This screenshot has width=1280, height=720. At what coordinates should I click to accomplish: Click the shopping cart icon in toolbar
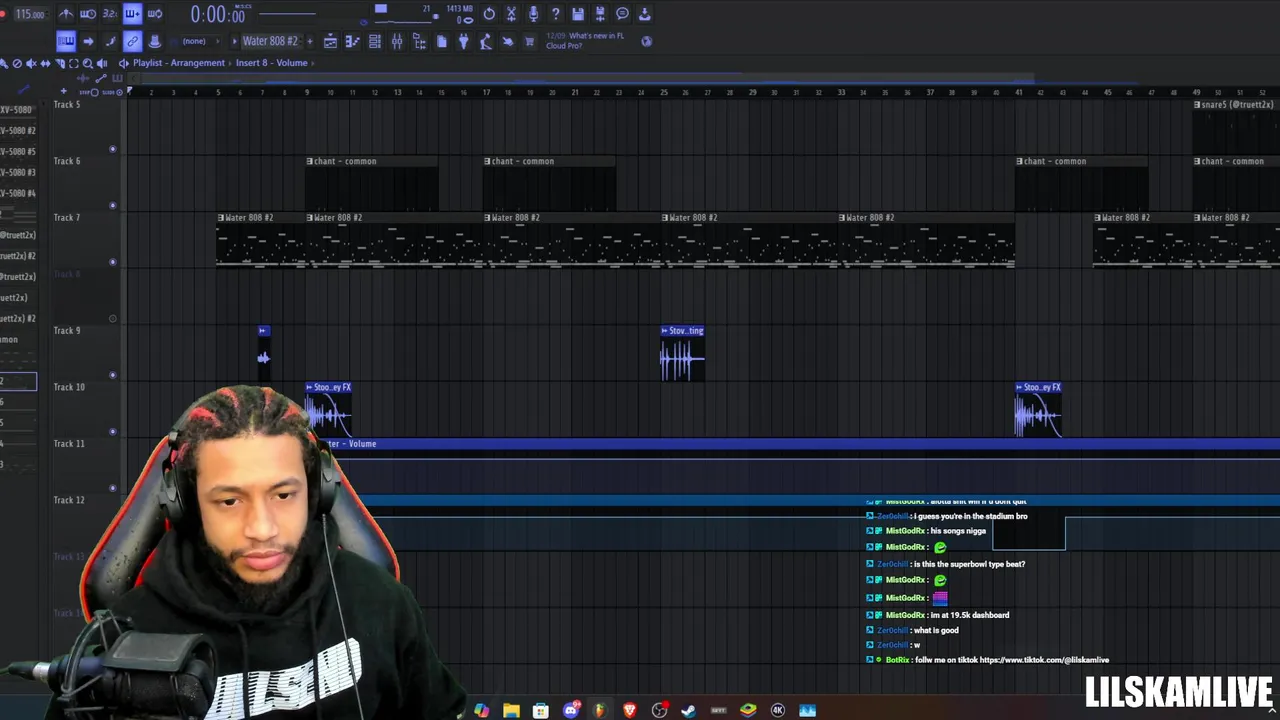[x=529, y=41]
